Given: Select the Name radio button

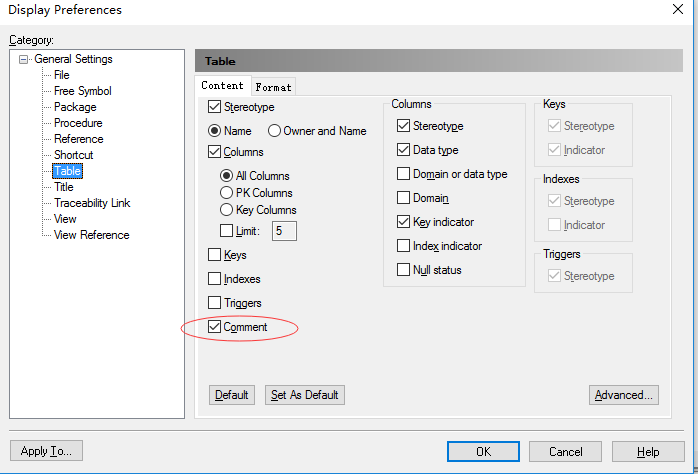Looking at the screenshot, I should pyautogui.click(x=214, y=131).
